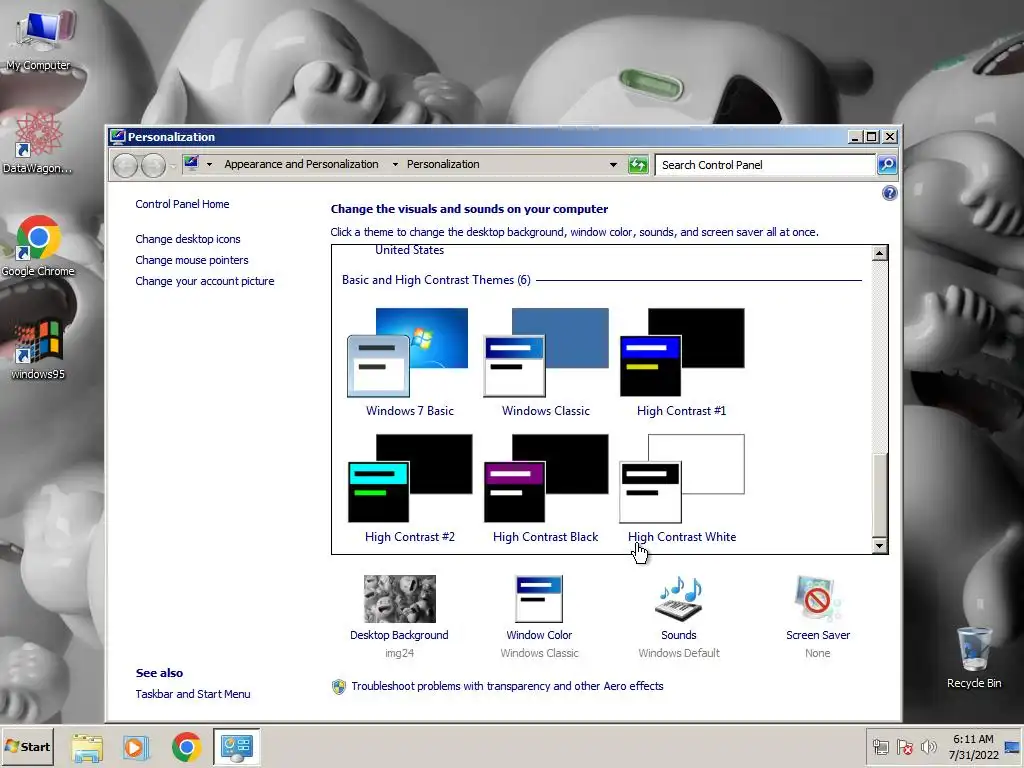Open Change desktop icons link
Image resolution: width=1024 pixels, height=768 pixels.
click(187, 239)
